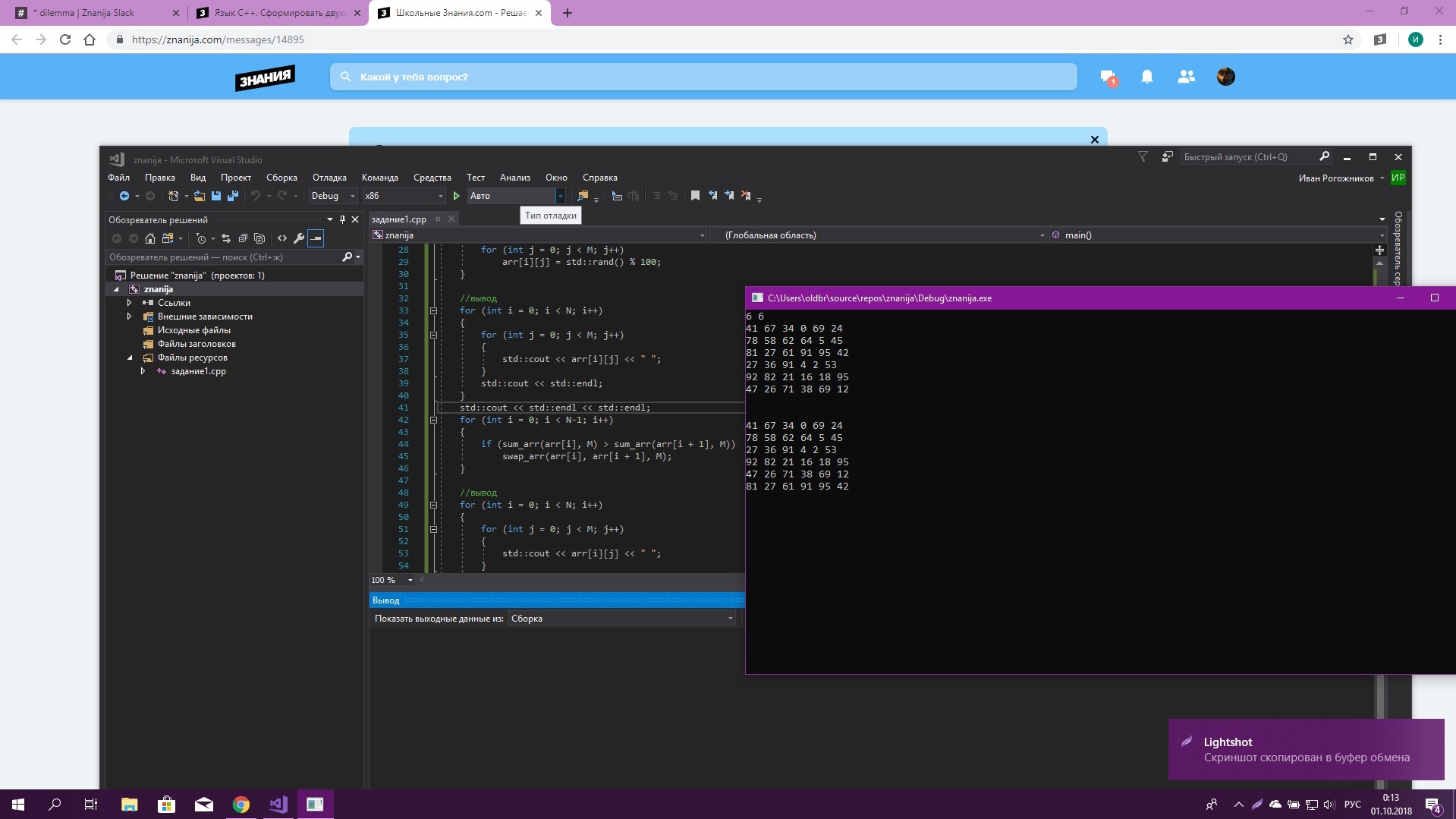Expand the Ссылки node in the solution tree
This screenshot has height=819, width=1456.
[x=129, y=303]
